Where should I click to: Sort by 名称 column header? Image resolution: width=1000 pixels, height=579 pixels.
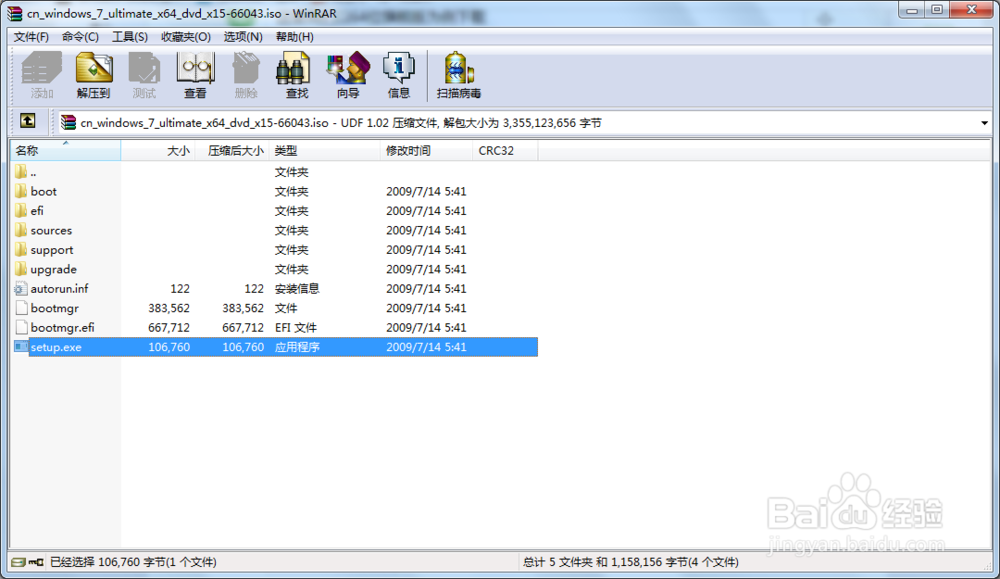(x=66, y=150)
